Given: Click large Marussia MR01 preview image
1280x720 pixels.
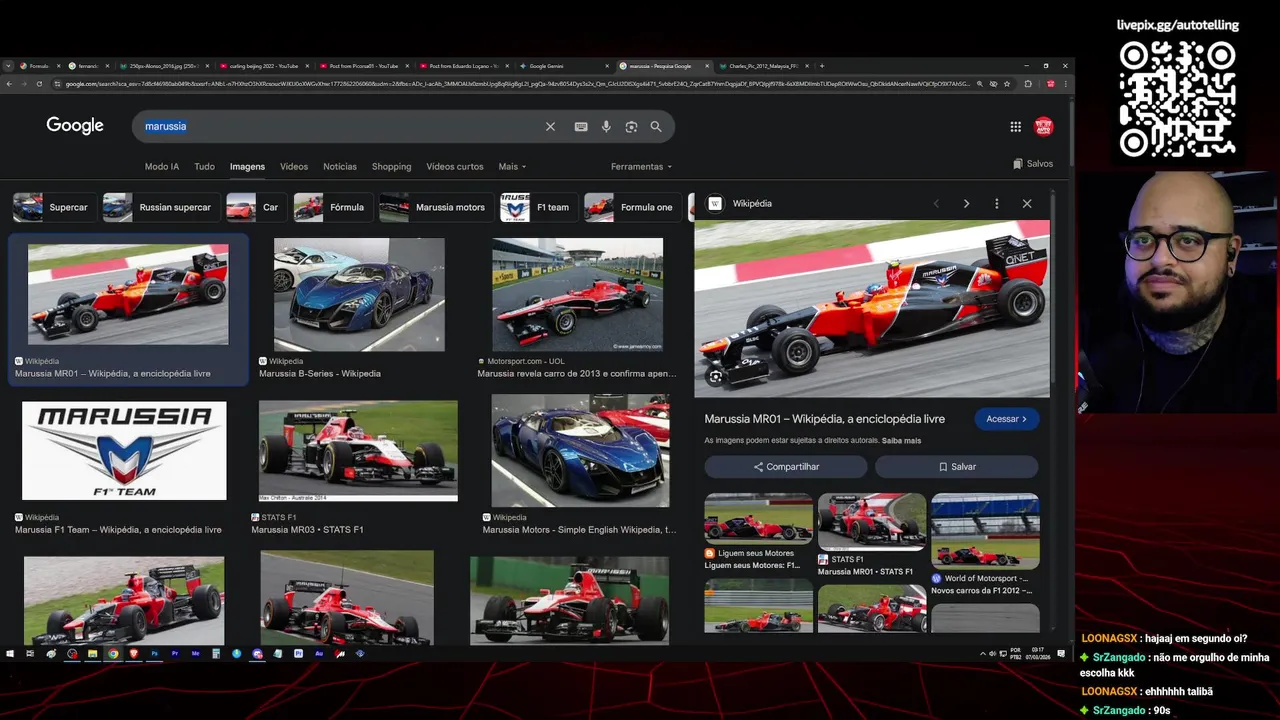Looking at the screenshot, I should pyautogui.click(x=872, y=309).
